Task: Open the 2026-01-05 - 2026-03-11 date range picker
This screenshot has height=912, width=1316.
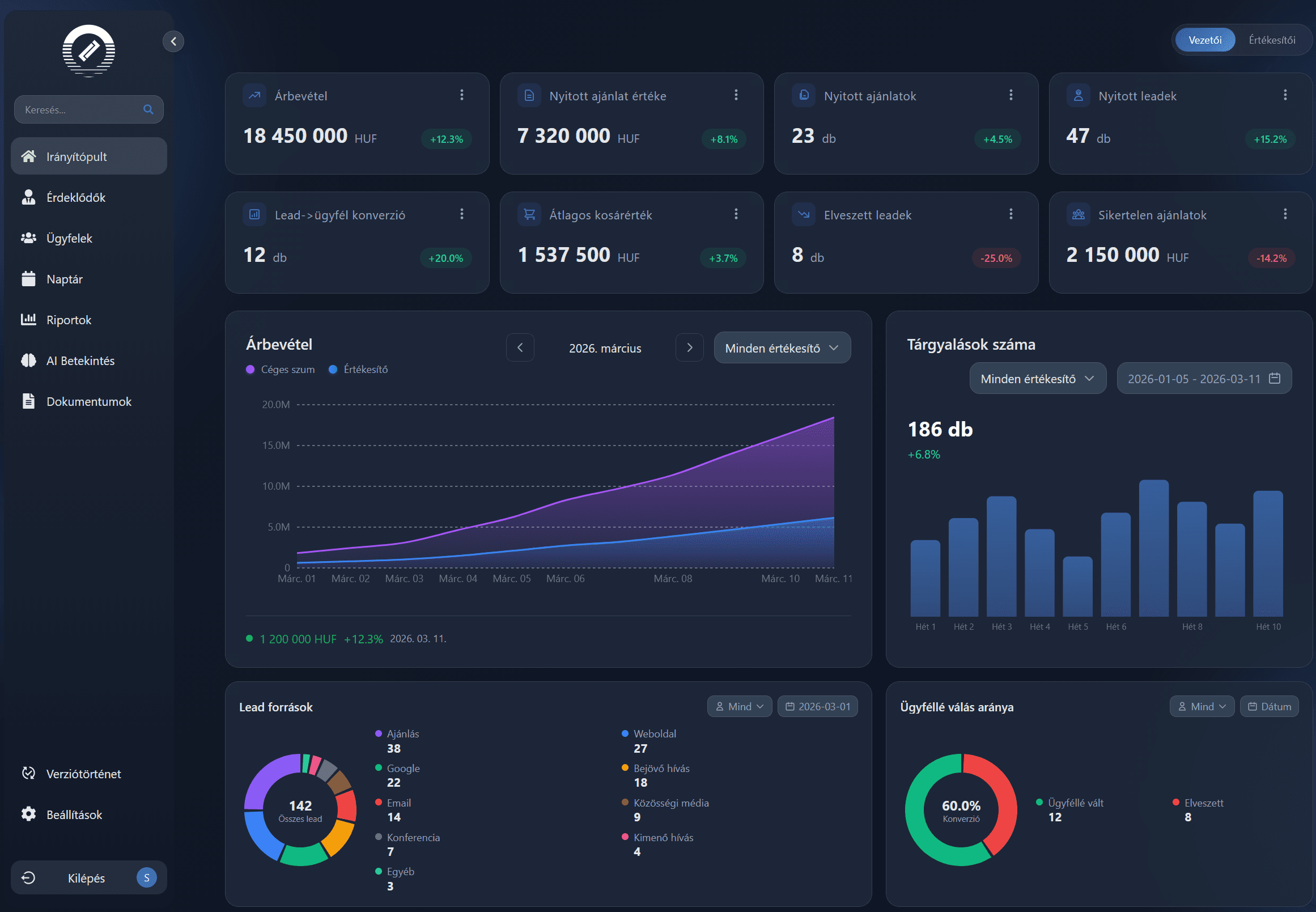Action: [x=1204, y=378]
